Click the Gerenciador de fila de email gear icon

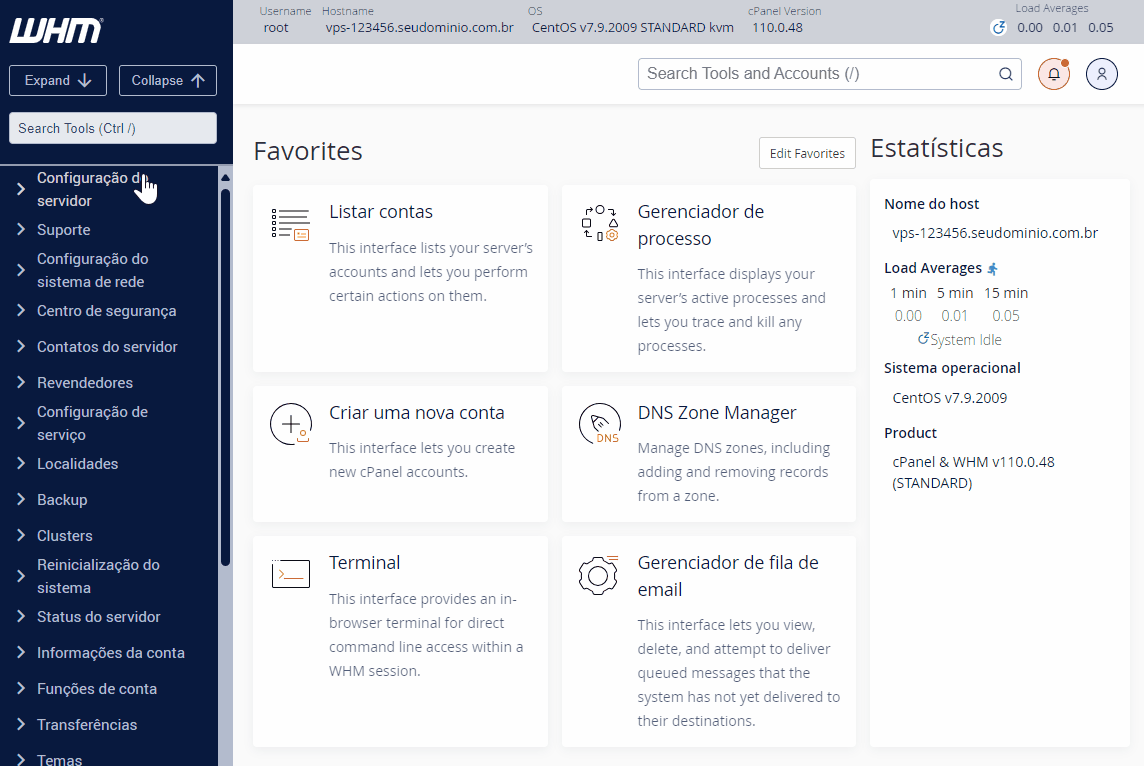coord(599,575)
